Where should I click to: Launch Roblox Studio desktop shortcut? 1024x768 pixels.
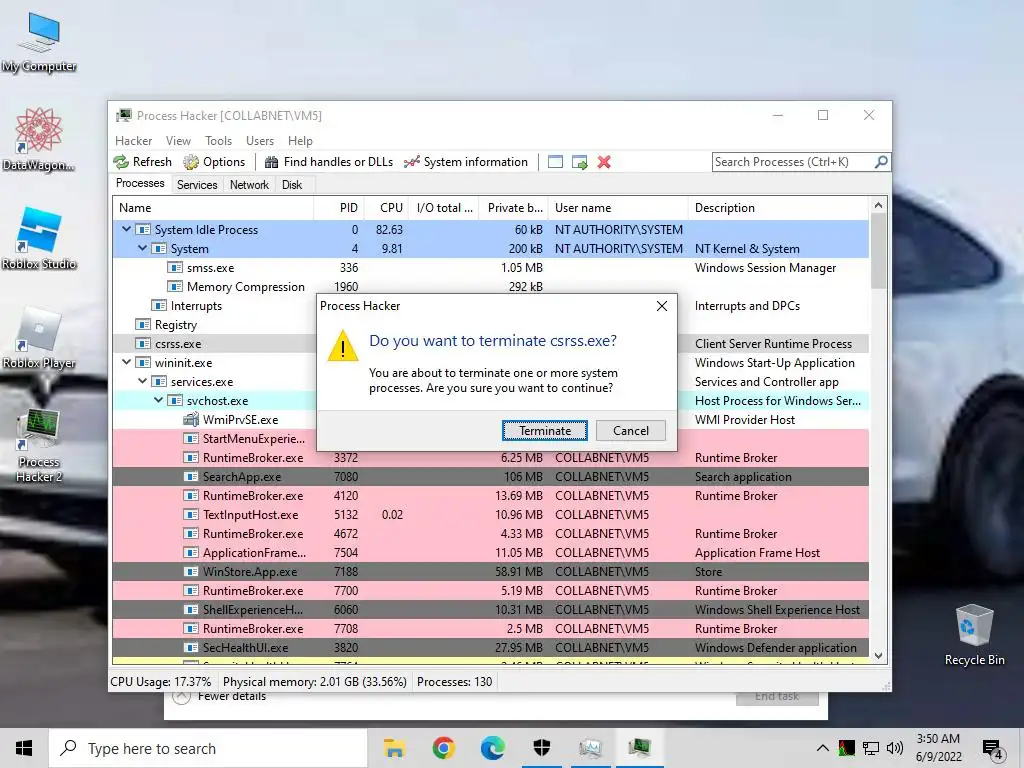[39, 238]
